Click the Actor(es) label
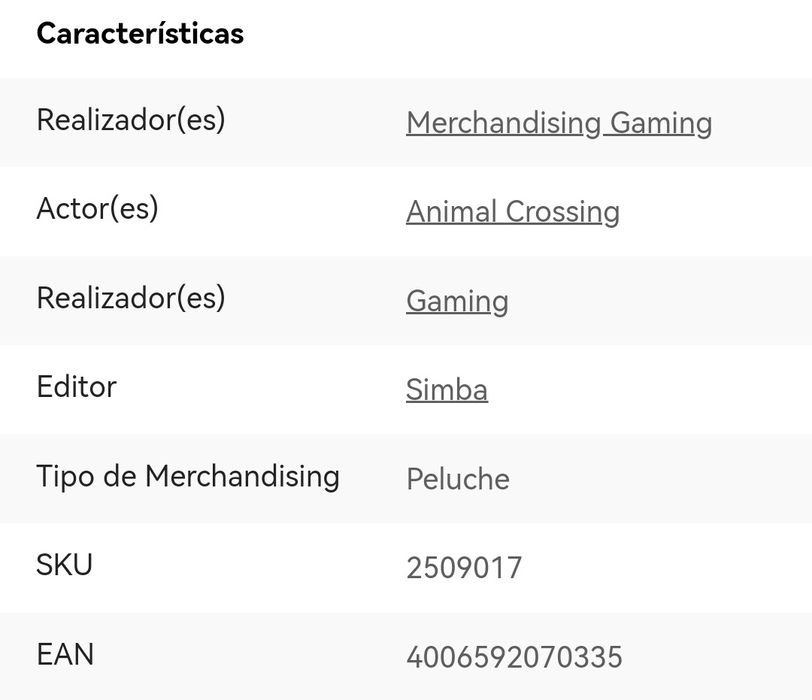Viewport: 812px width, 700px height. tap(97, 209)
